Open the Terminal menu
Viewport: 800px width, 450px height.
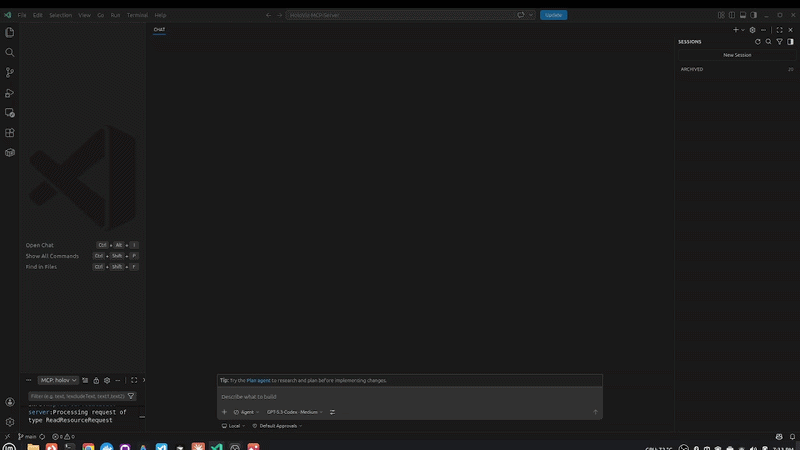137,15
